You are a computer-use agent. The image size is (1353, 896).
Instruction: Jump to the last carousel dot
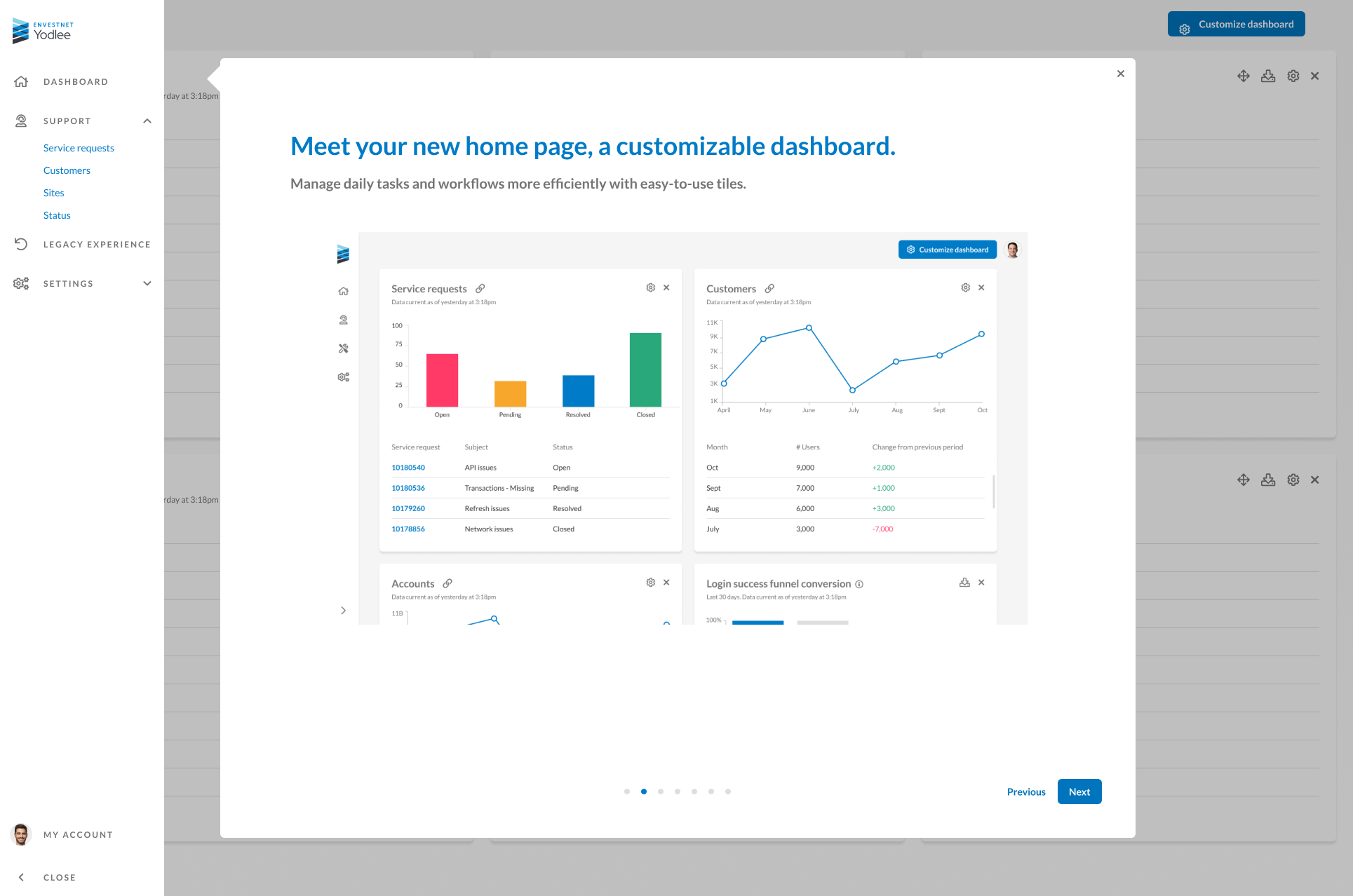point(728,792)
